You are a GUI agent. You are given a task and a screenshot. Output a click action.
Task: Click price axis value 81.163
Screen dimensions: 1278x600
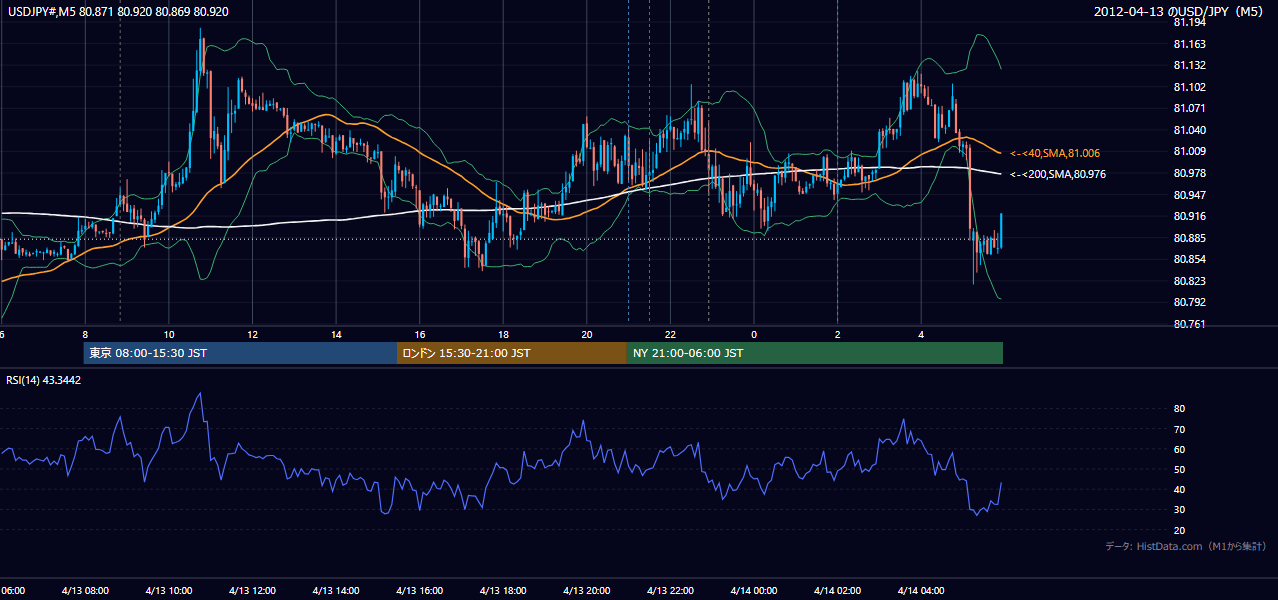[1190, 44]
